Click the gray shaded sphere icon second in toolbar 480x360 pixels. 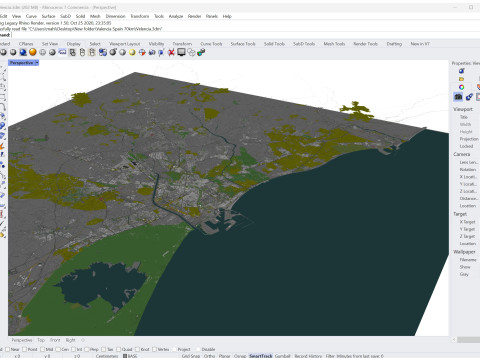pyautogui.click(x=13, y=52)
